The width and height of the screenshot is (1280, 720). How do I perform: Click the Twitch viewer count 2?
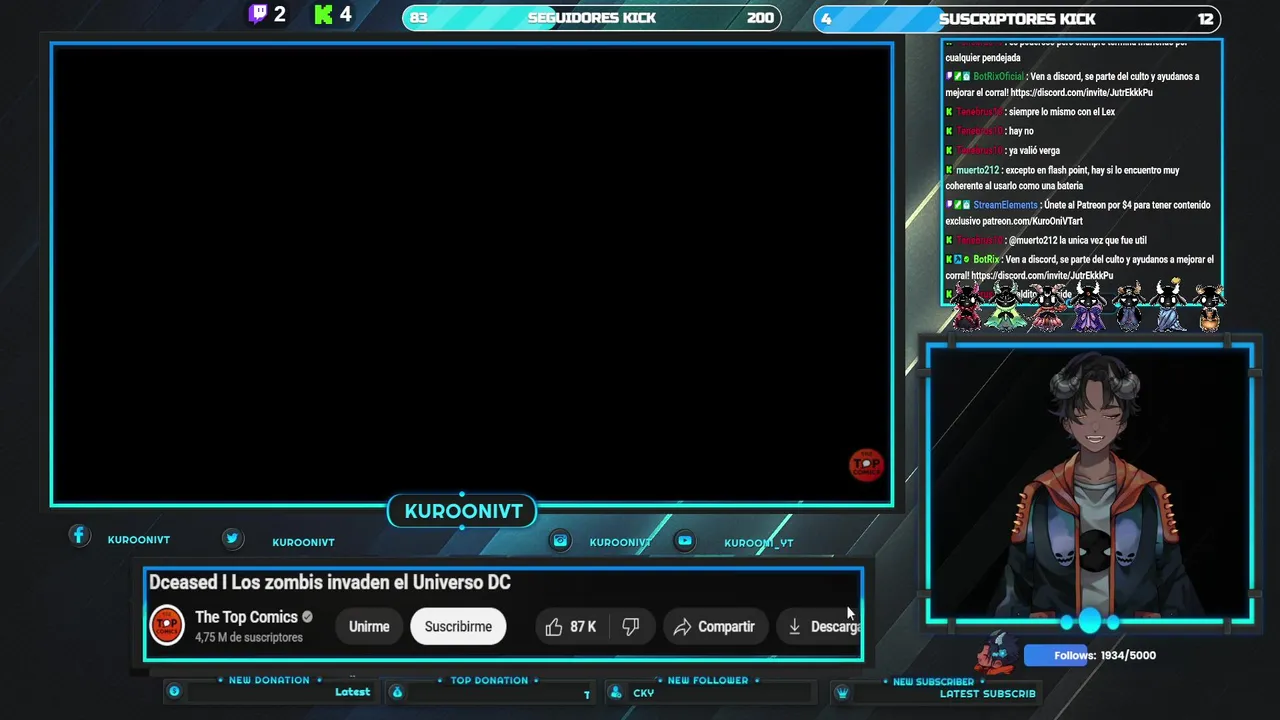[280, 14]
